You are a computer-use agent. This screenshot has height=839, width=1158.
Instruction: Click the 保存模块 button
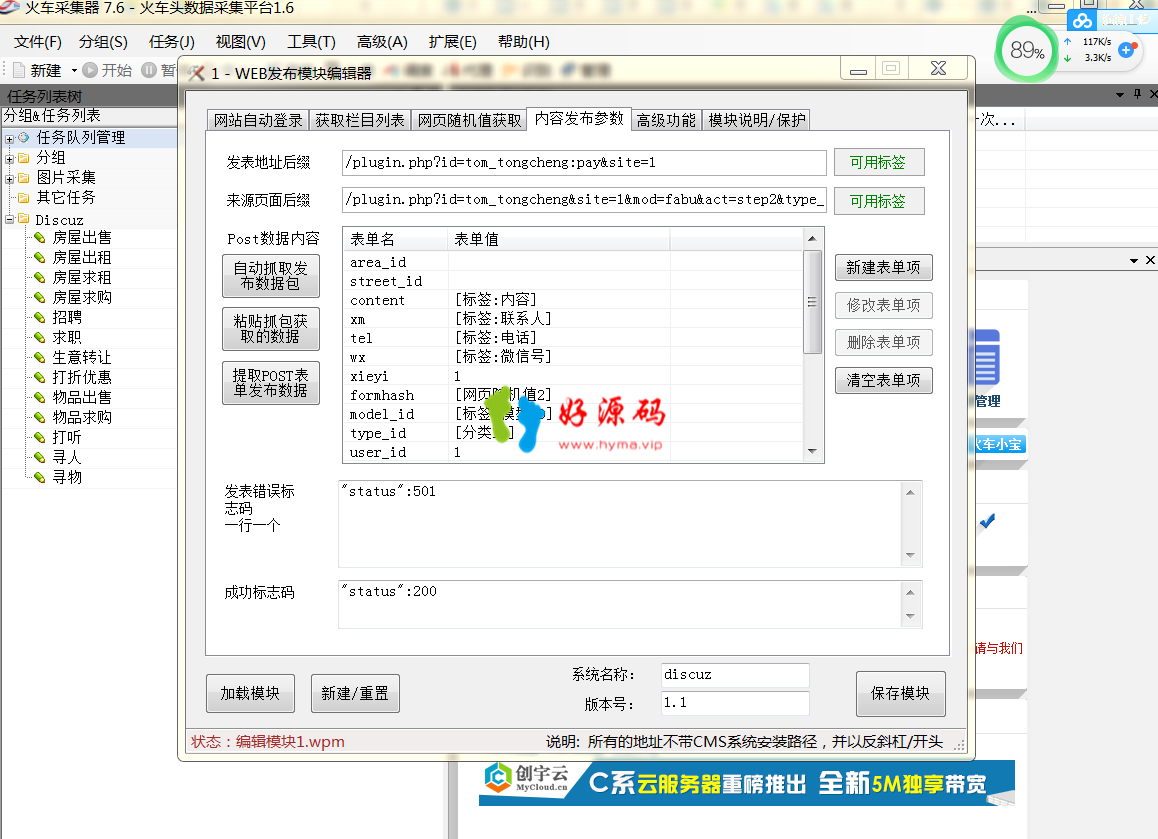(x=901, y=694)
